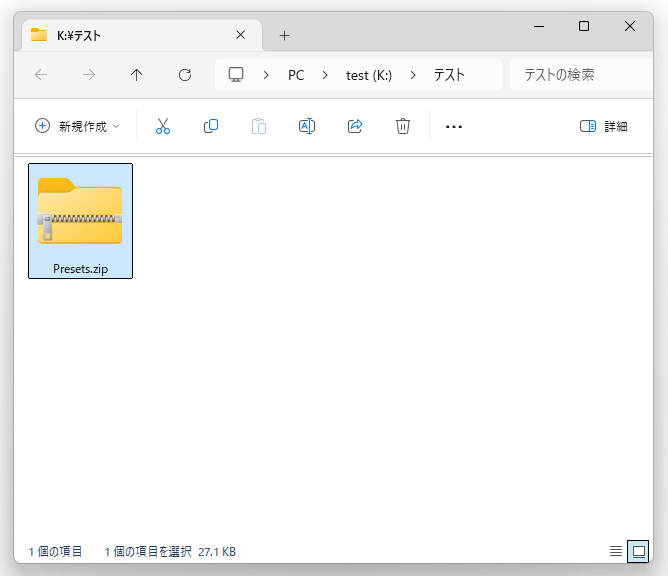Click the PC monitor icon in address bar
The width and height of the screenshot is (668, 576).
[236, 75]
